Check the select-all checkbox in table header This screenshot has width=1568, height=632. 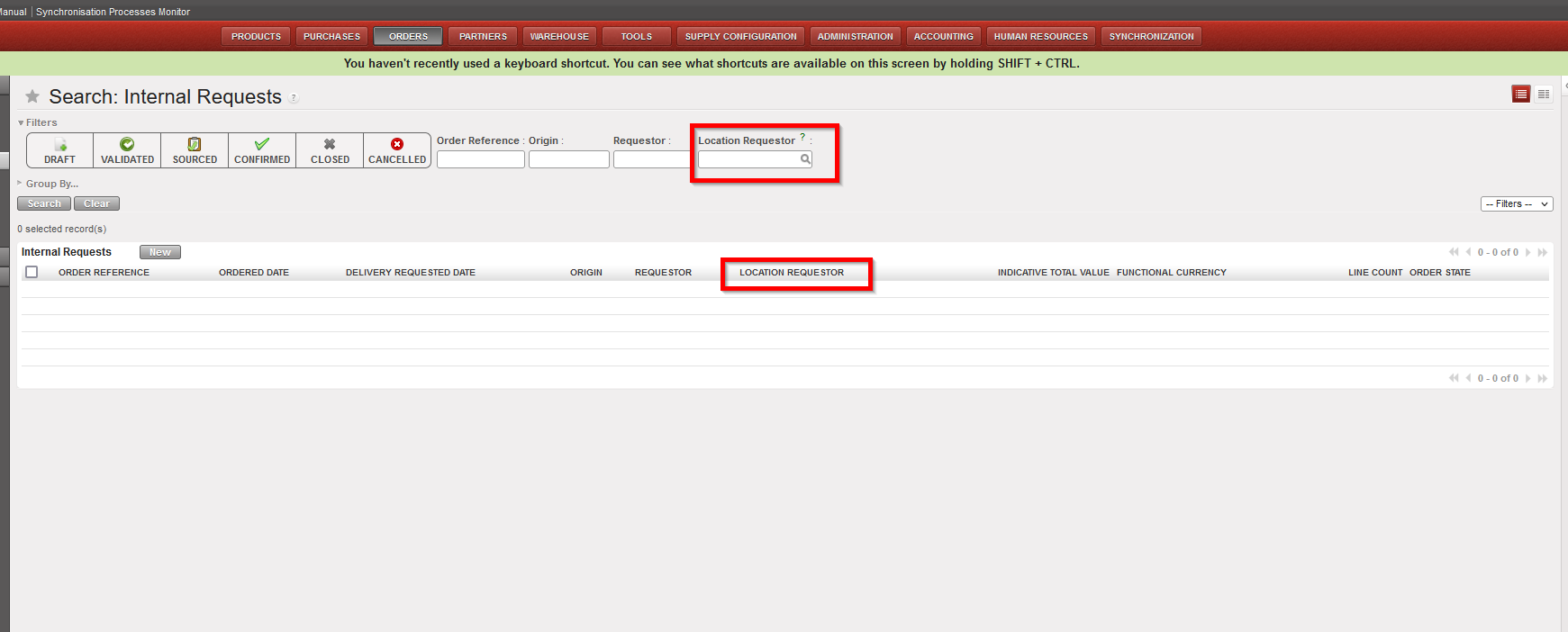pyautogui.click(x=32, y=272)
